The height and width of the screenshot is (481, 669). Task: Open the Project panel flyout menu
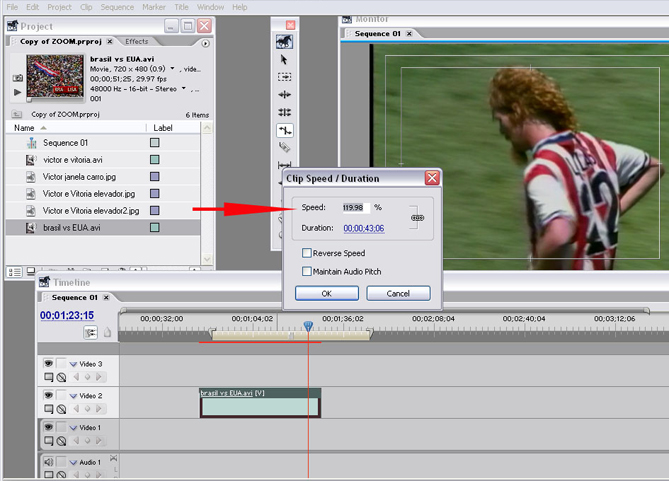[205, 43]
